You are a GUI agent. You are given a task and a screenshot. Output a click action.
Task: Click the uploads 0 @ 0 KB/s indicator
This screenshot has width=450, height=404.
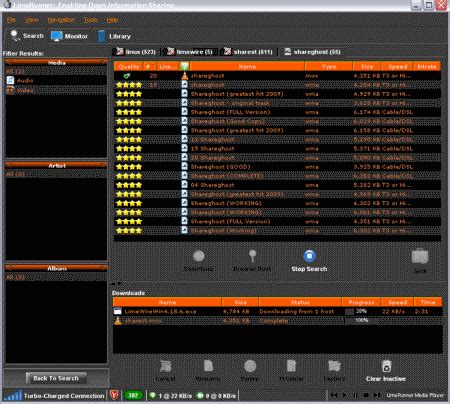pyautogui.click(x=217, y=396)
